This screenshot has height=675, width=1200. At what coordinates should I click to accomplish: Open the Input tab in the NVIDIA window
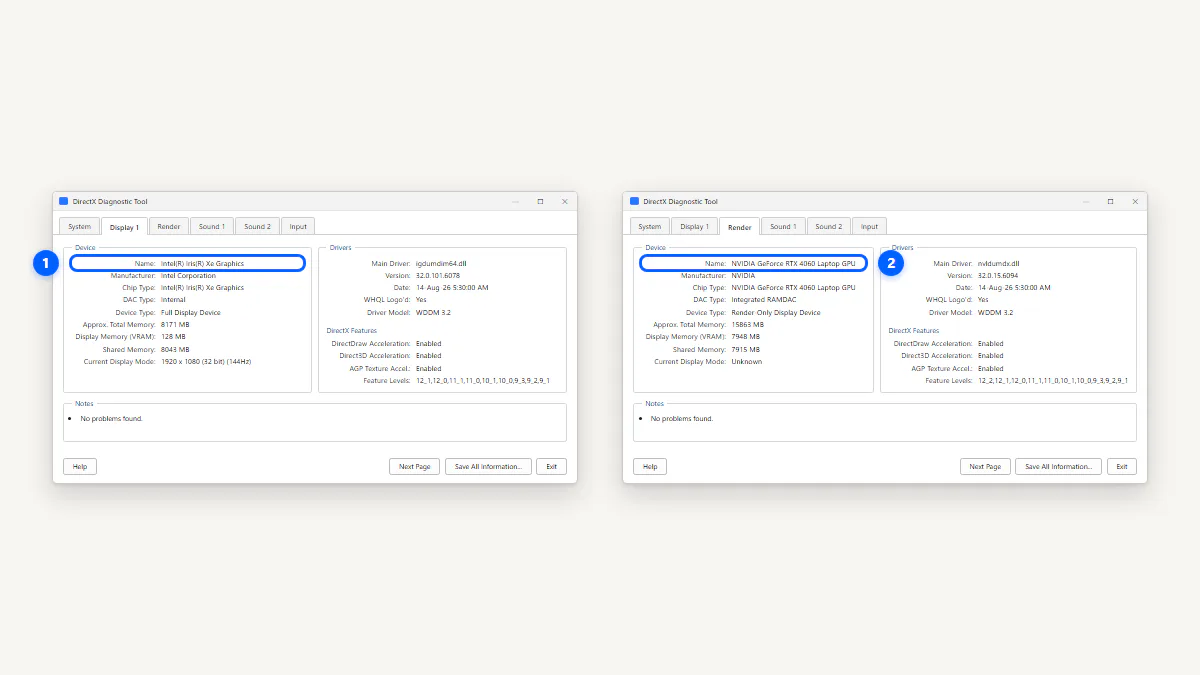pyautogui.click(x=870, y=227)
